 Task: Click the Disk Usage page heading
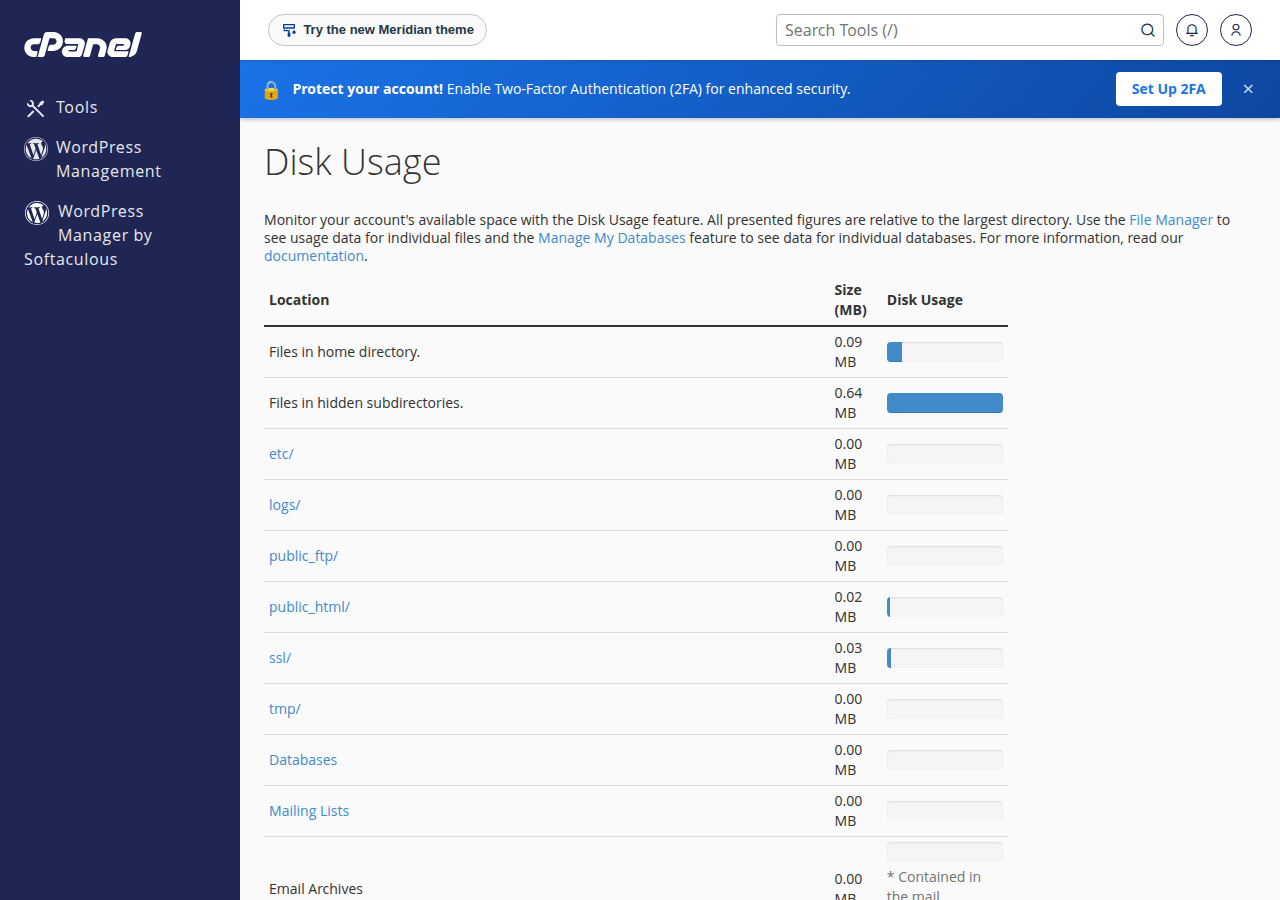point(352,162)
